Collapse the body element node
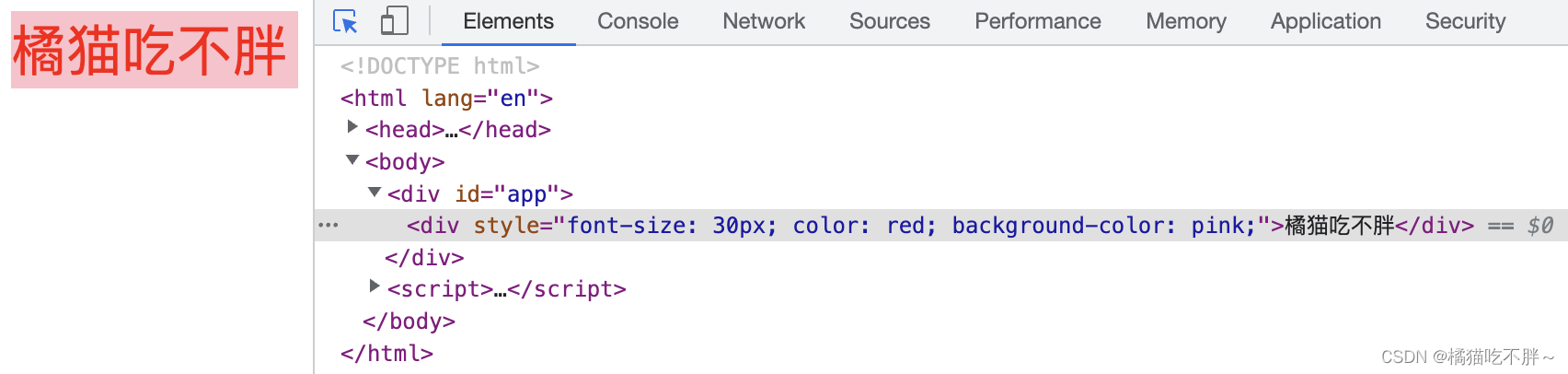1568x374 pixels. (x=352, y=160)
